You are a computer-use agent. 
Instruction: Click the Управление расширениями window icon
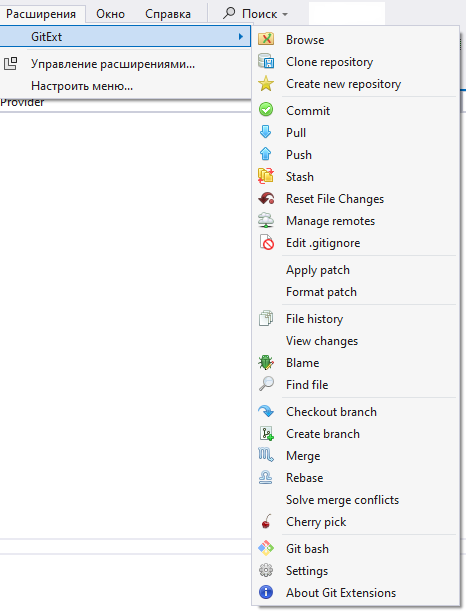click(11, 64)
